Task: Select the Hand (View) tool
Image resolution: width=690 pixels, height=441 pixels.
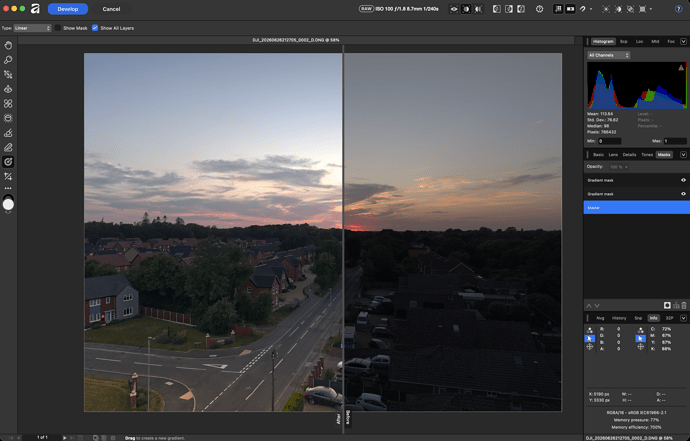Action: (x=8, y=45)
